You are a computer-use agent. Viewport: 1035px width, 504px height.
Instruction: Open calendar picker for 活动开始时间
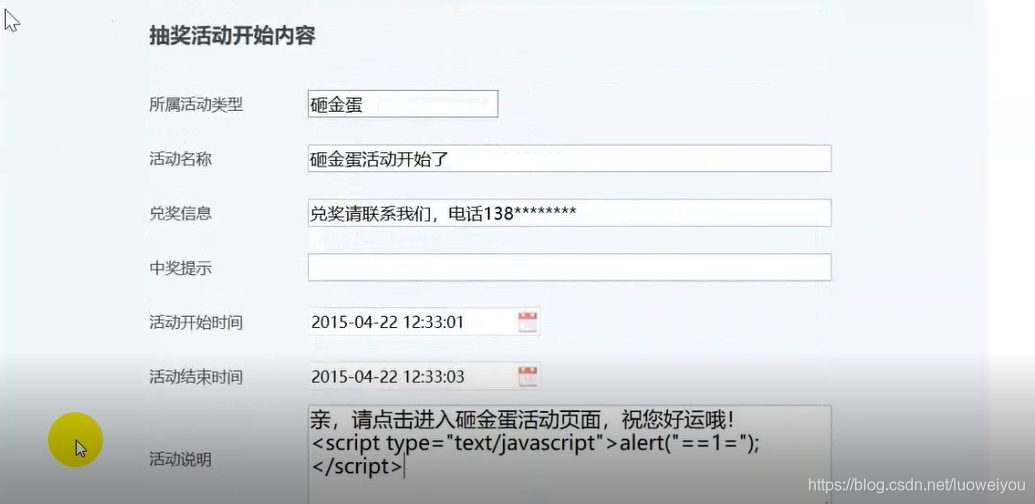point(527,323)
